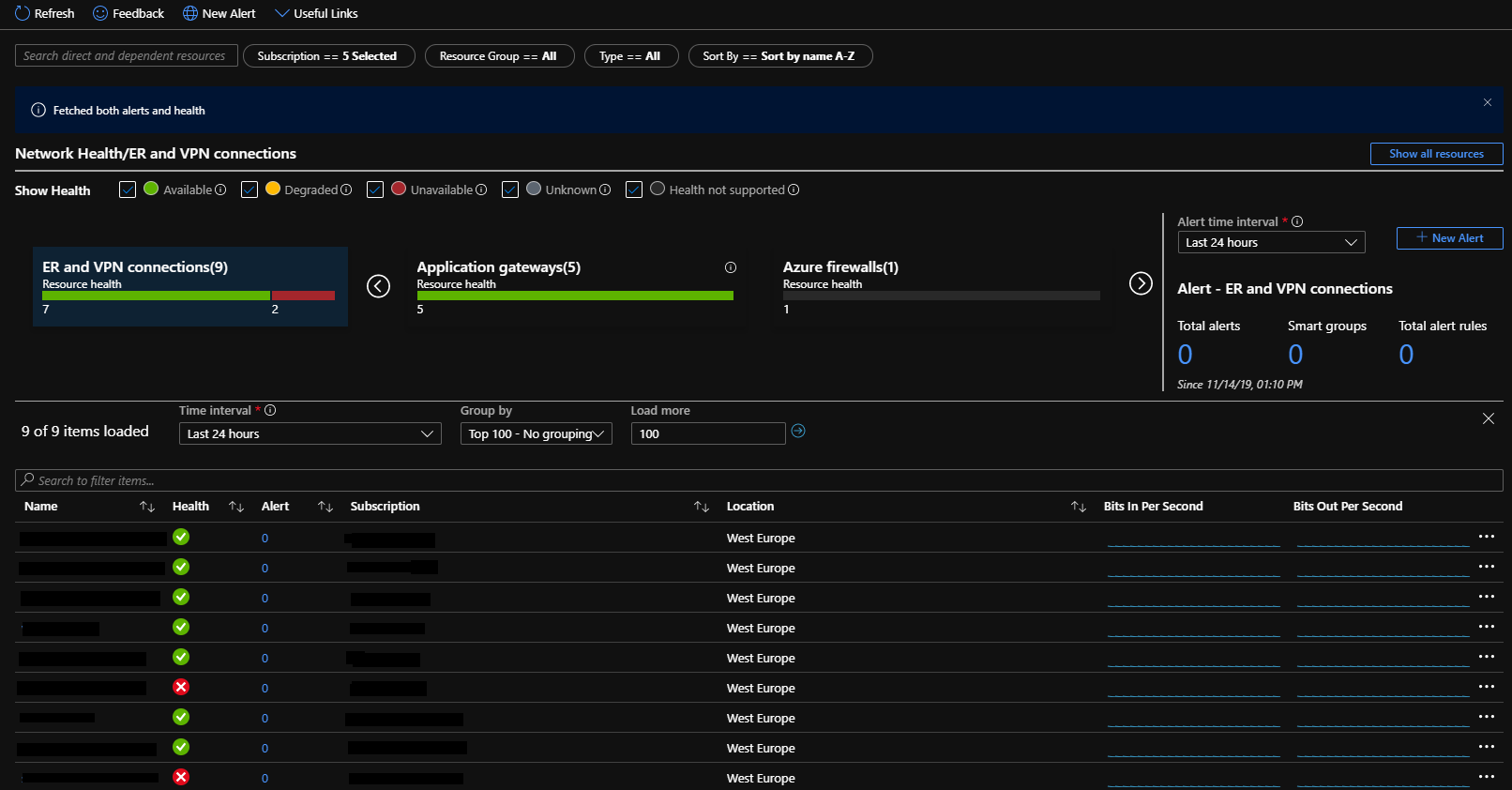
Task: Click the Bits In Per Second column header
Action: (1153, 507)
